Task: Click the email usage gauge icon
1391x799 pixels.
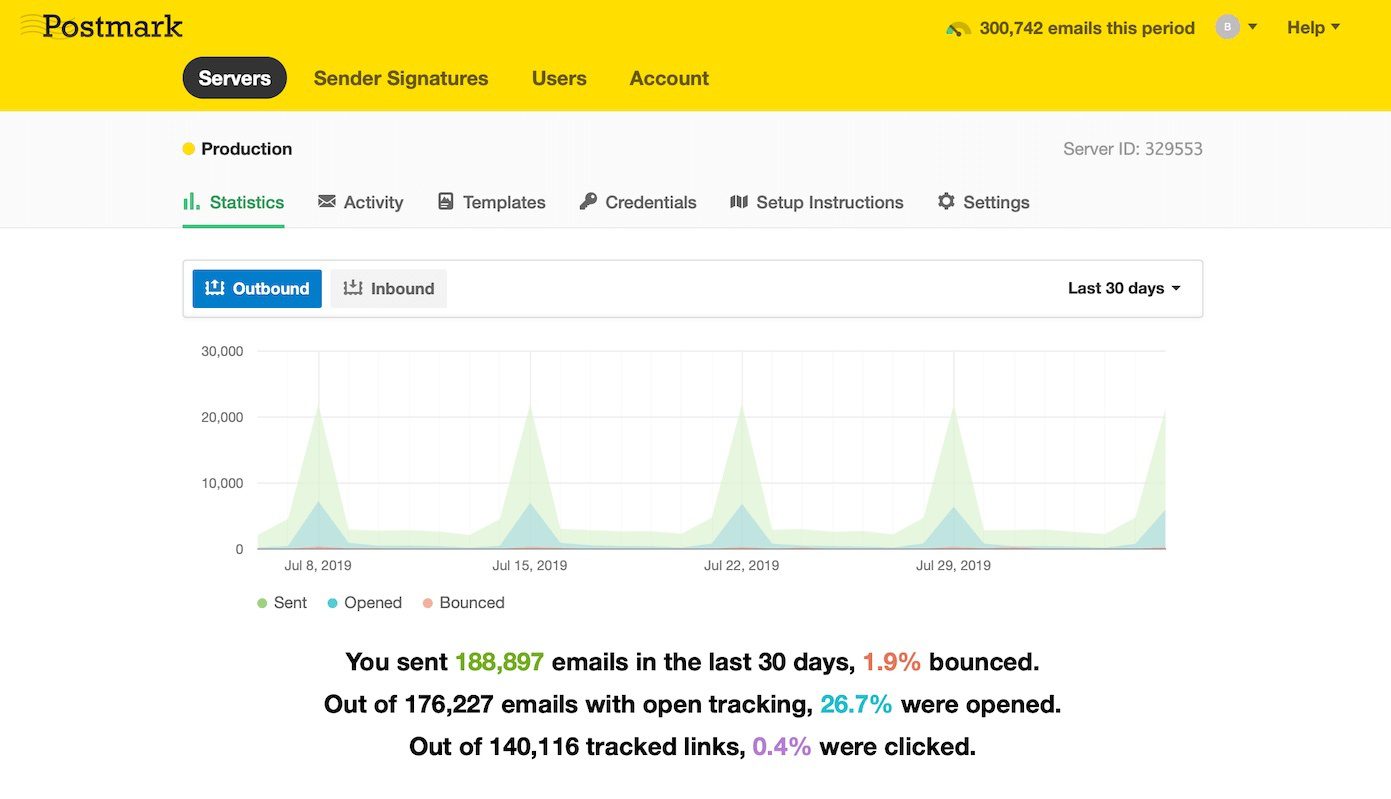Action: coord(958,29)
